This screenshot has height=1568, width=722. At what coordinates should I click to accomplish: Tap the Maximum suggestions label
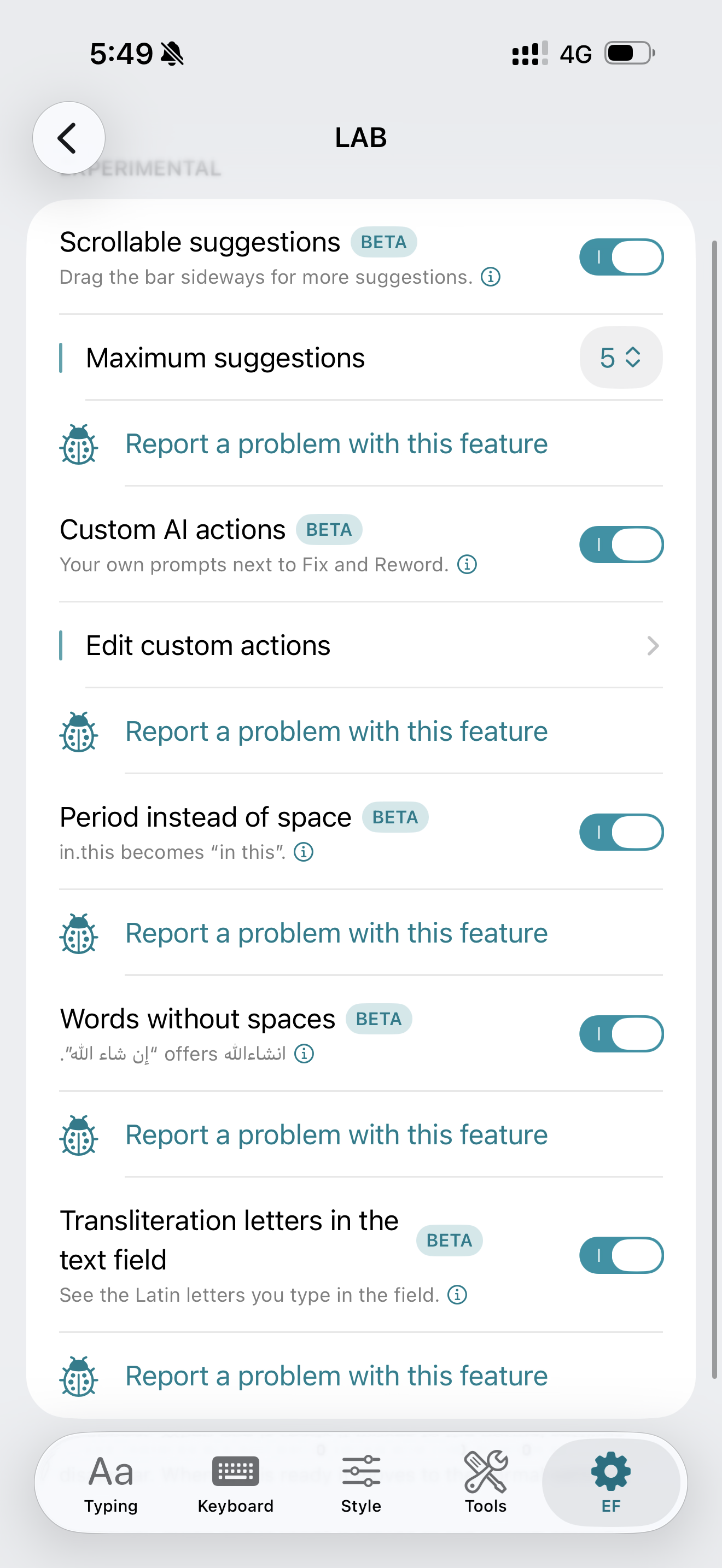point(225,358)
